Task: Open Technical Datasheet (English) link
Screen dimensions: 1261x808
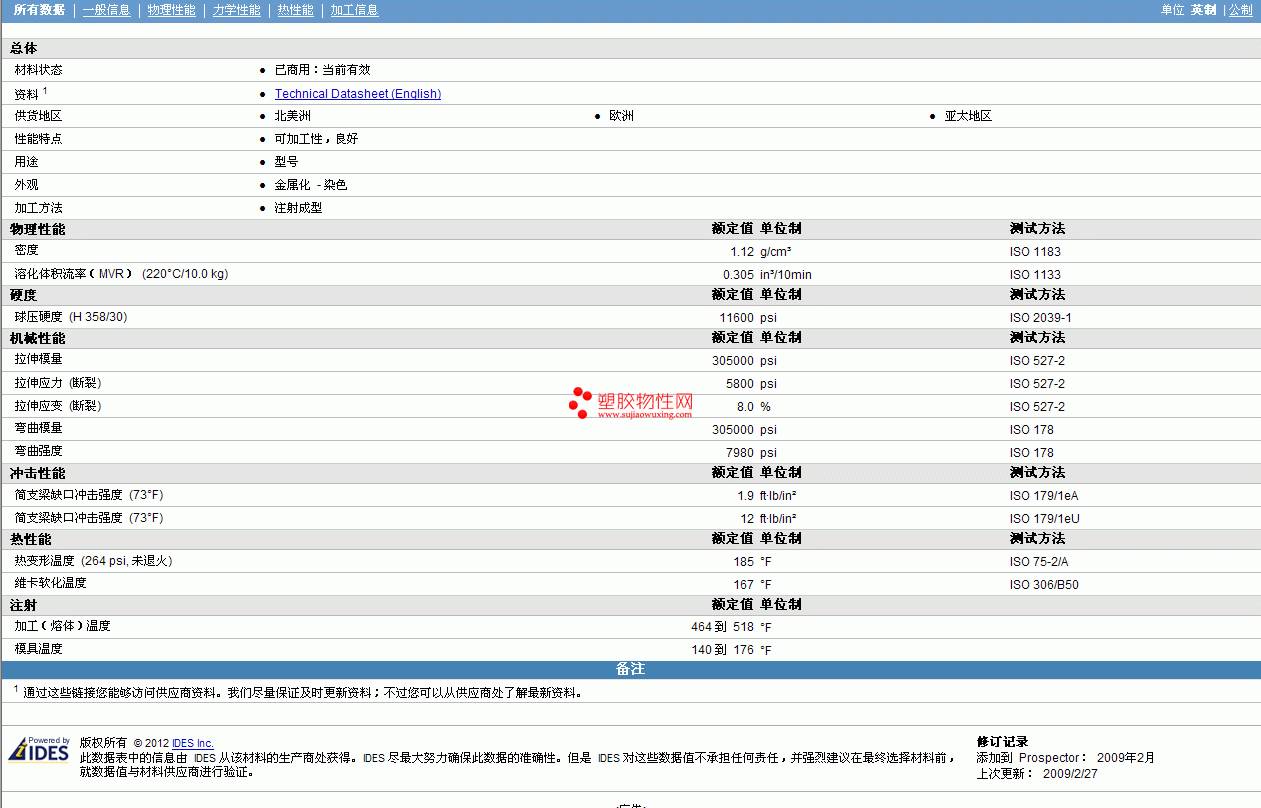Action: [358, 94]
